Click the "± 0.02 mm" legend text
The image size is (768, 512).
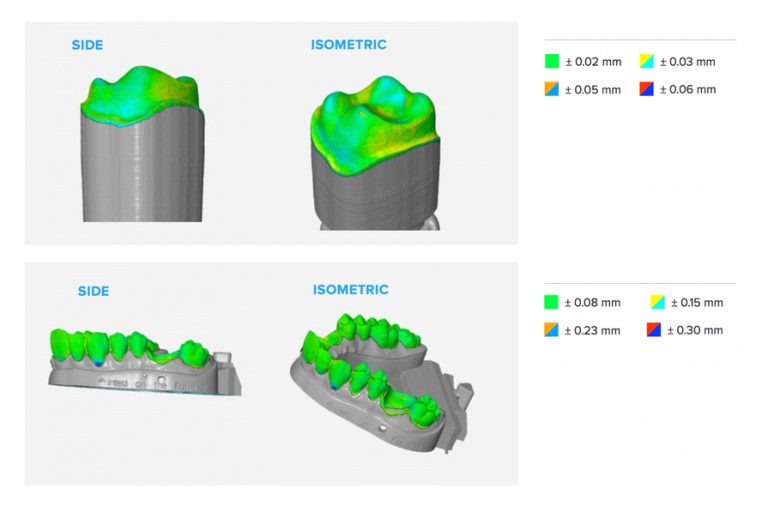pyautogui.click(x=593, y=62)
